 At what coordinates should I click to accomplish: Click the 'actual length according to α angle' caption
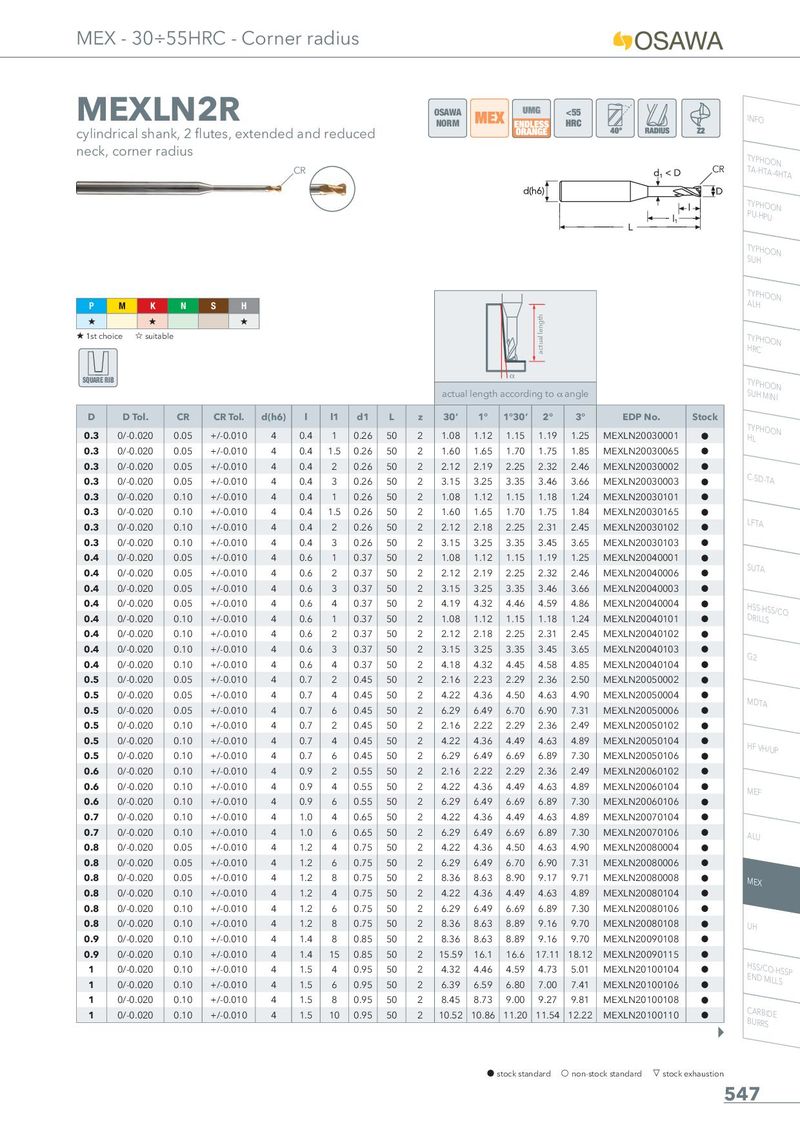point(516,394)
